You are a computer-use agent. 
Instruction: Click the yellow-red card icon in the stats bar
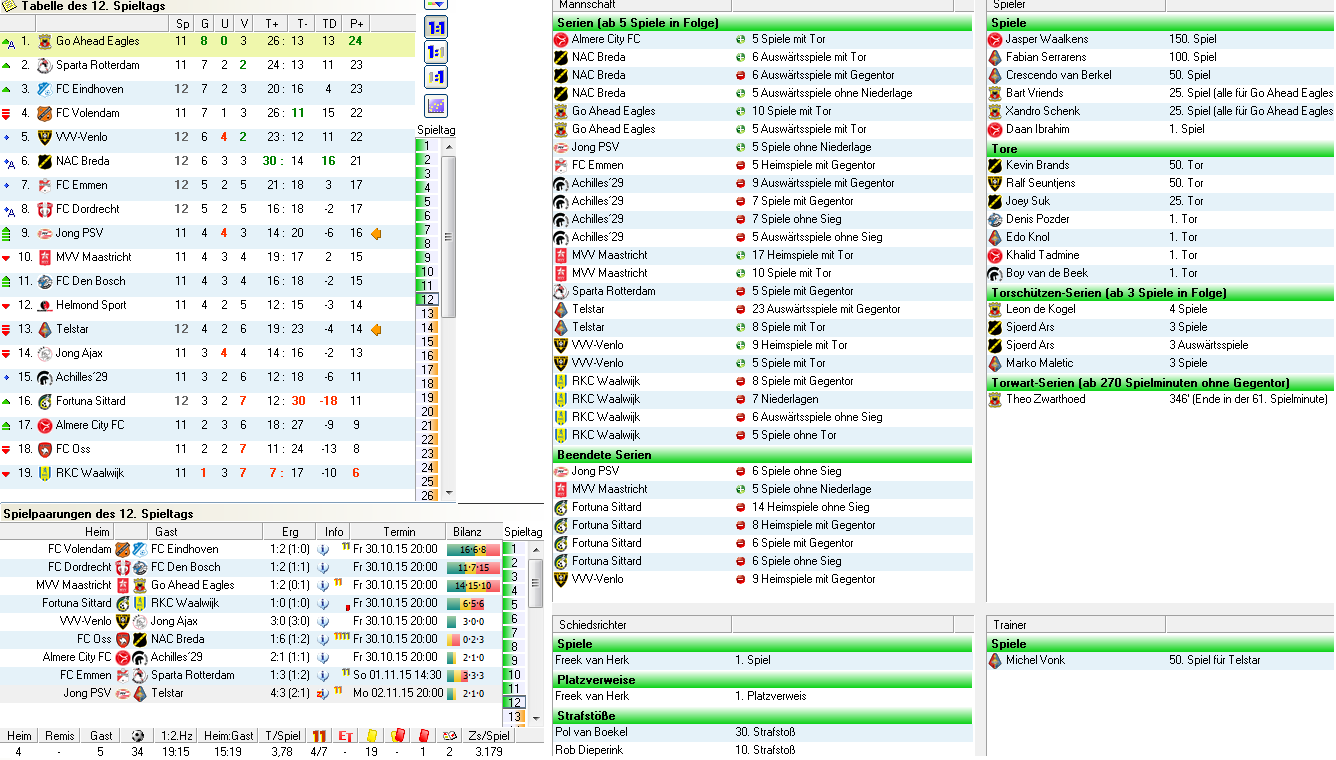tap(397, 736)
